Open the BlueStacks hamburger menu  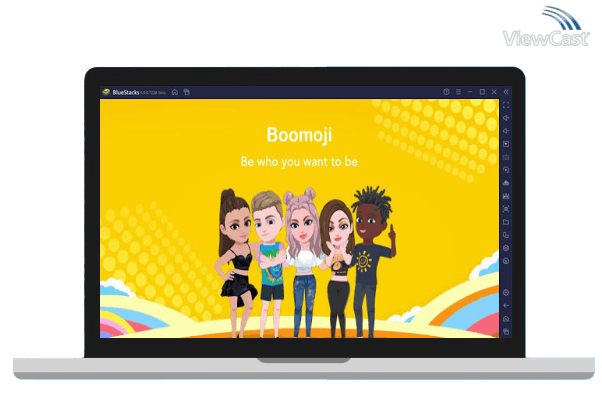[x=458, y=92]
